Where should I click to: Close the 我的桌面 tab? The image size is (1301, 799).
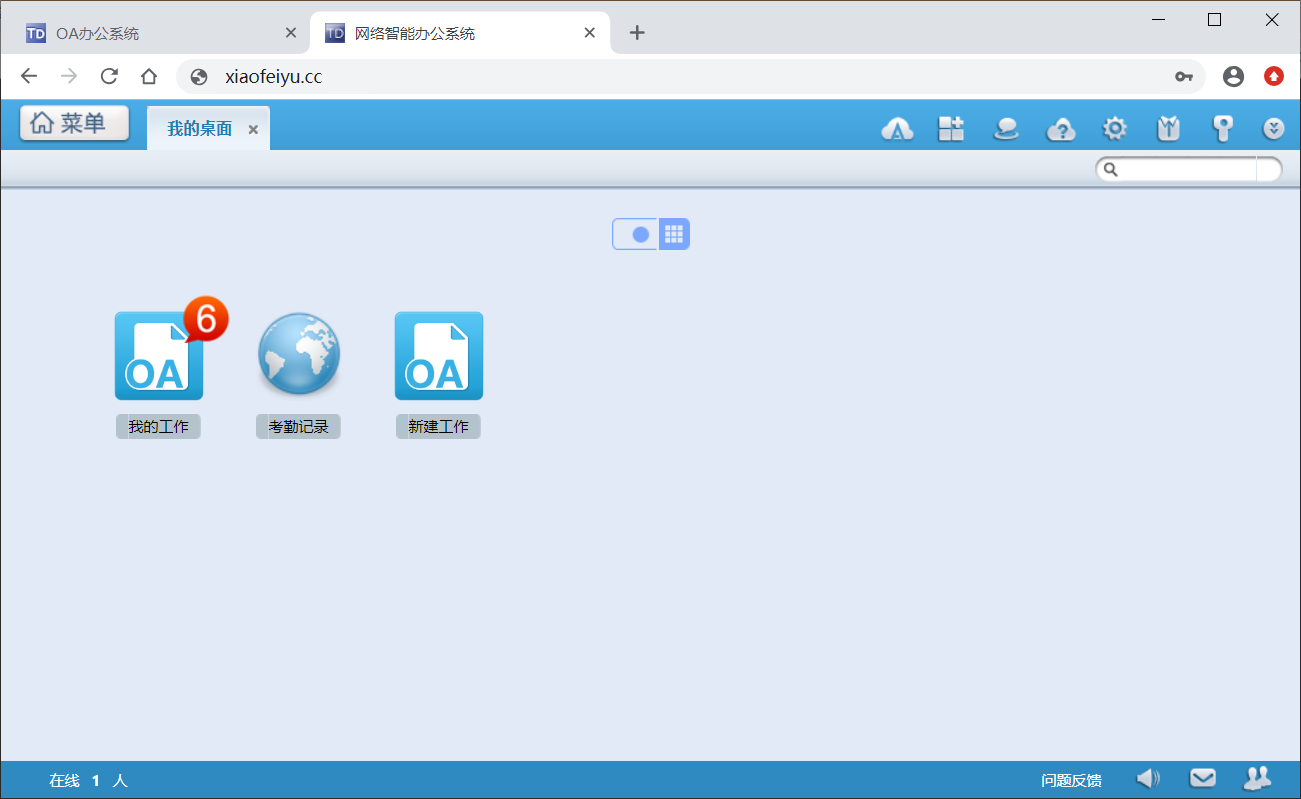253,130
